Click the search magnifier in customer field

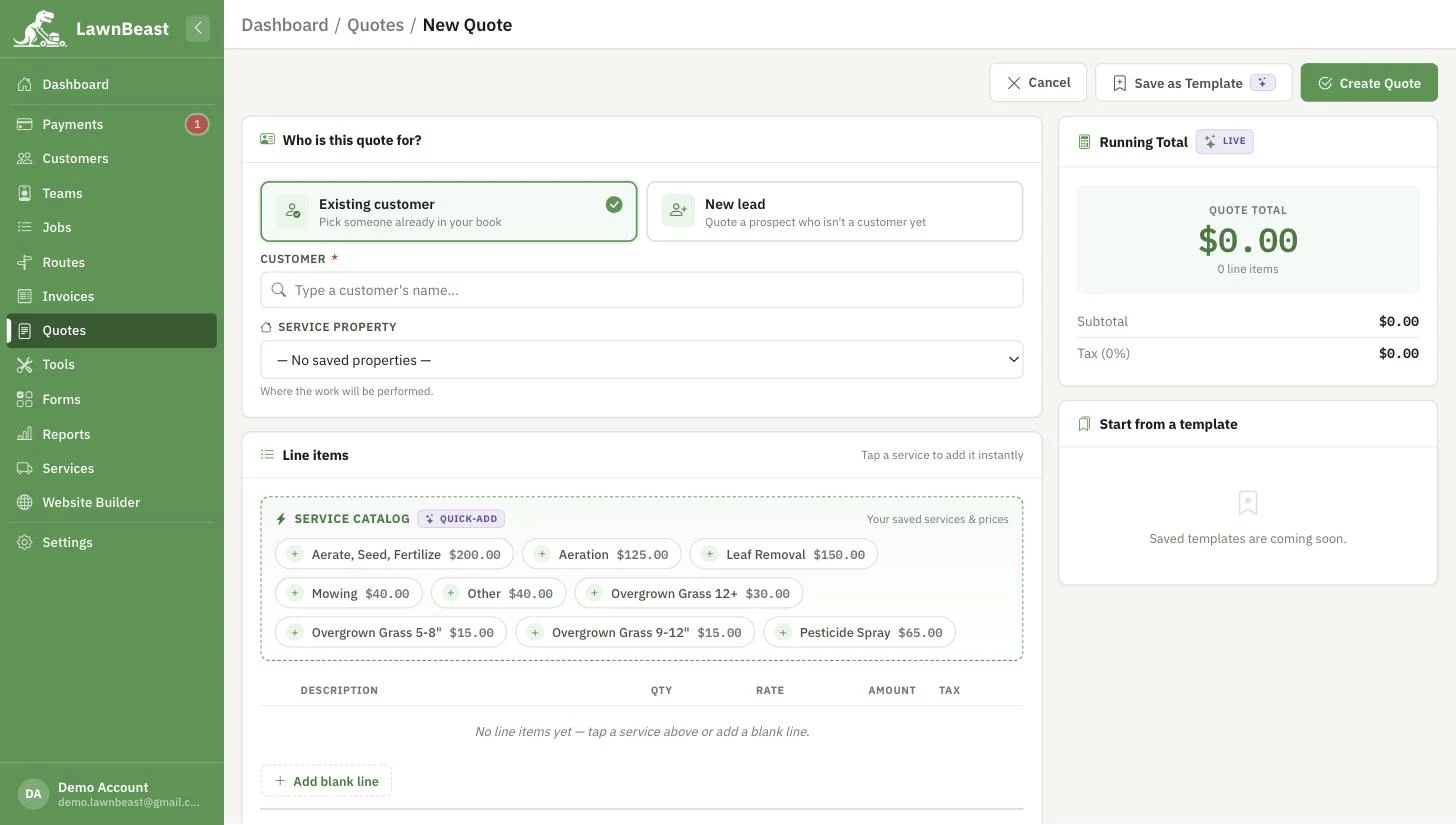(x=279, y=290)
